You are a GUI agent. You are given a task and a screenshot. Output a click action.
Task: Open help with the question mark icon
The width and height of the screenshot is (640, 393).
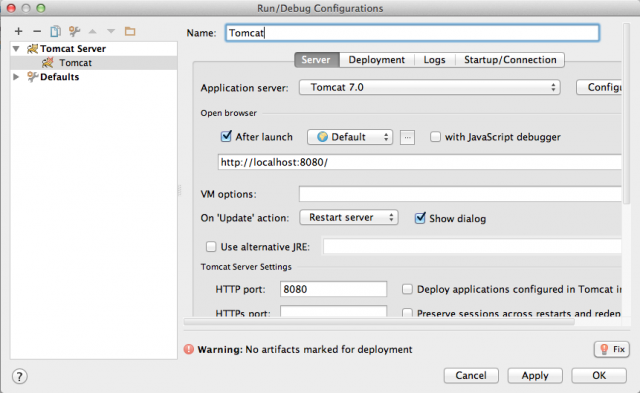[19, 376]
